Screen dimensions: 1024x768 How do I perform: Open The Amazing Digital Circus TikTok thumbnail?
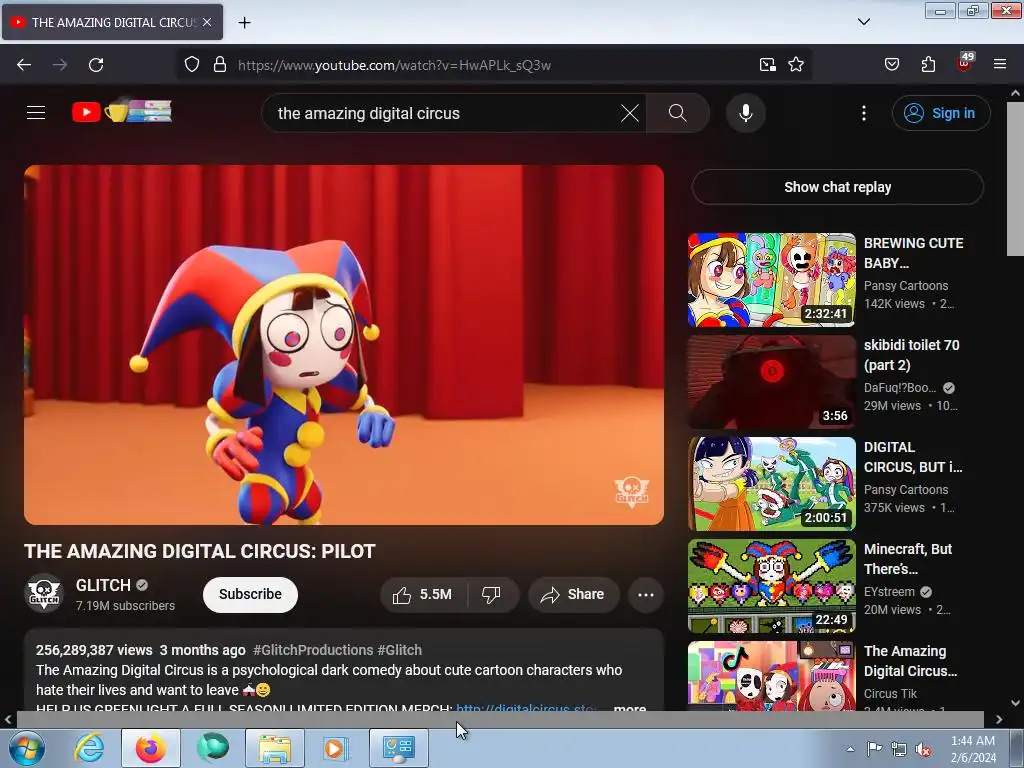pyautogui.click(x=771, y=676)
